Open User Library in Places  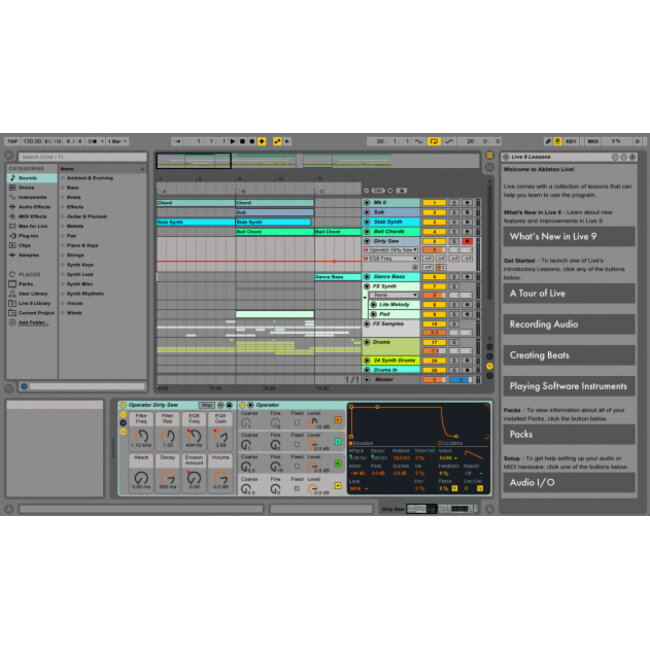coord(32,293)
